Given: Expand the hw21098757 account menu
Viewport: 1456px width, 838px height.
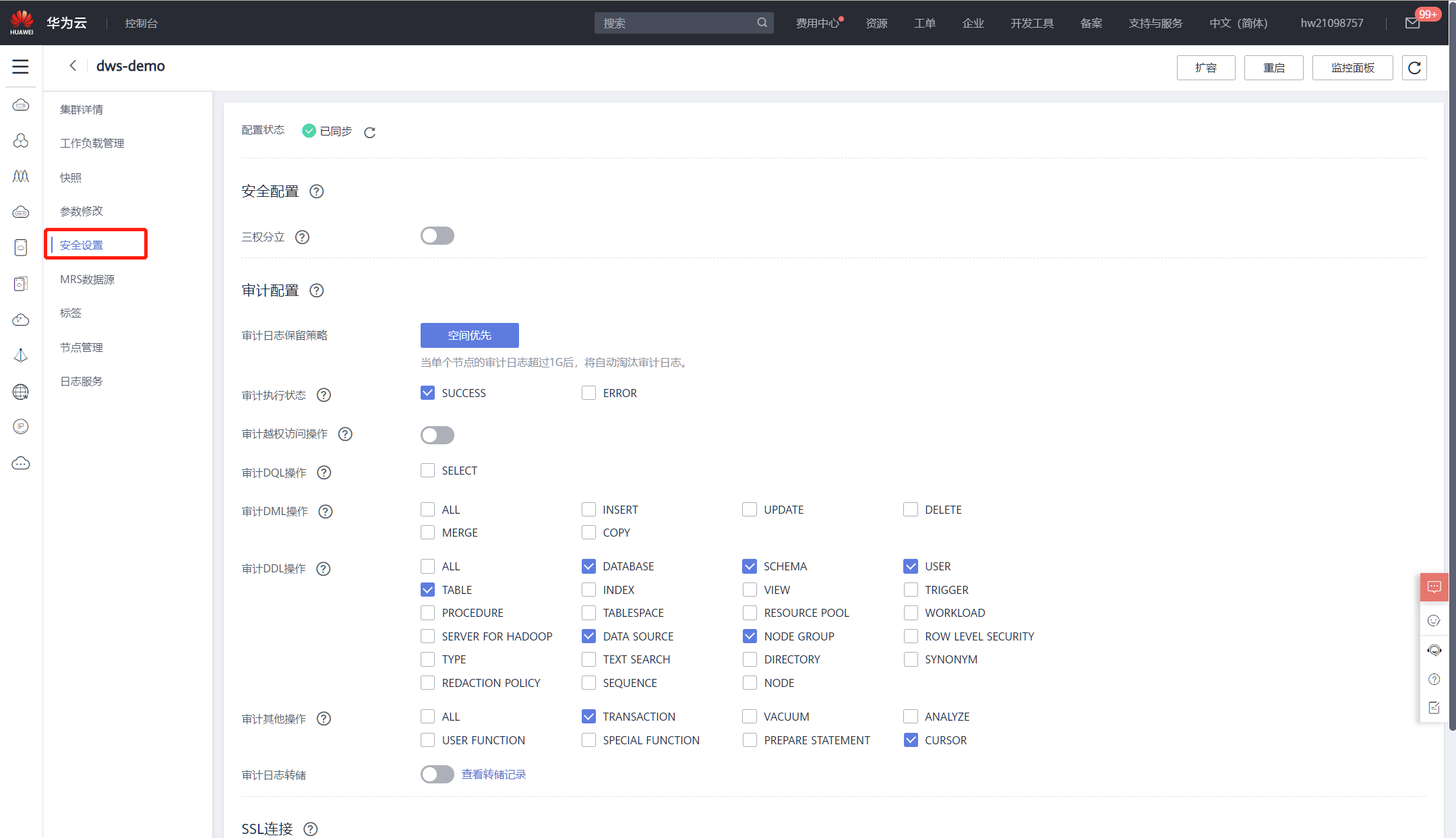Looking at the screenshot, I should click(1331, 23).
